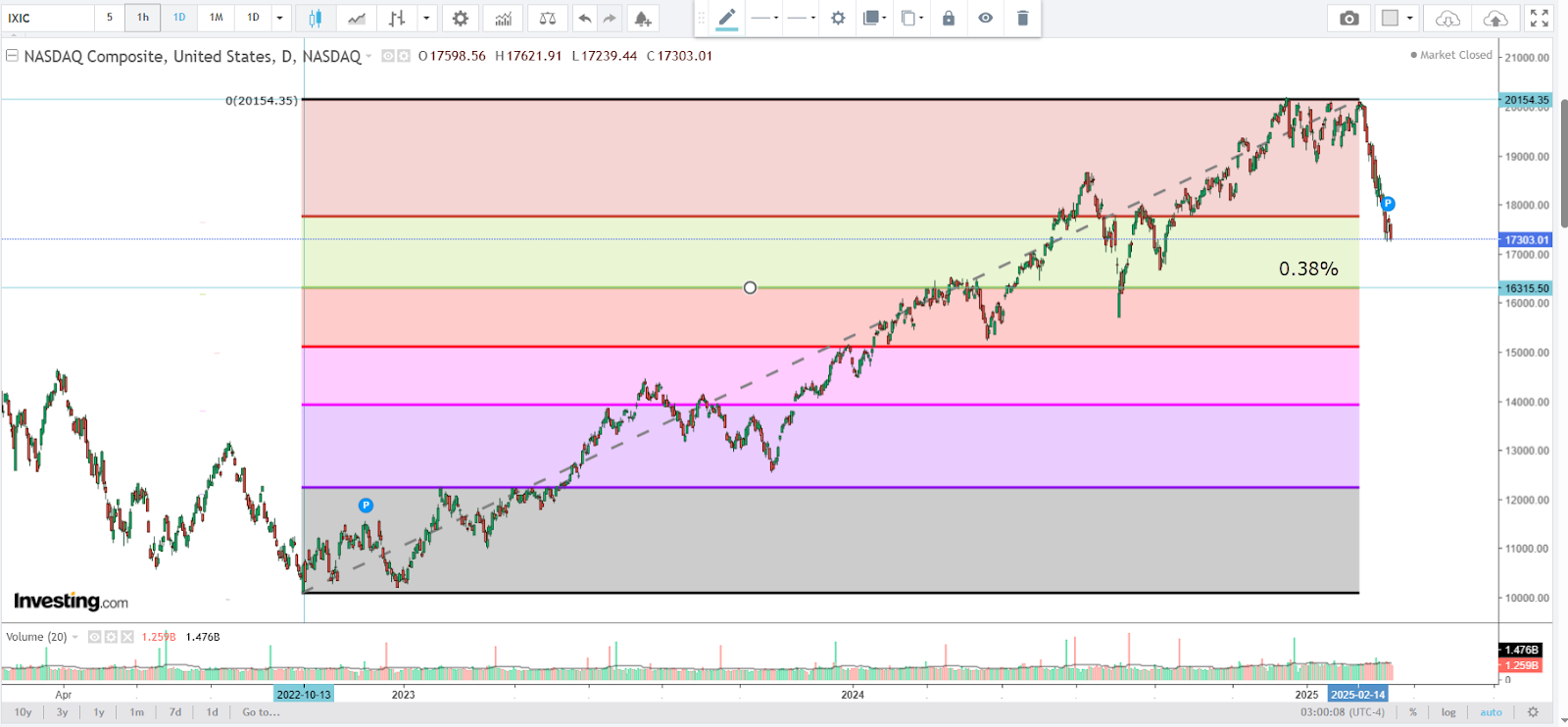Open the Go to... date dialog

tap(261, 712)
